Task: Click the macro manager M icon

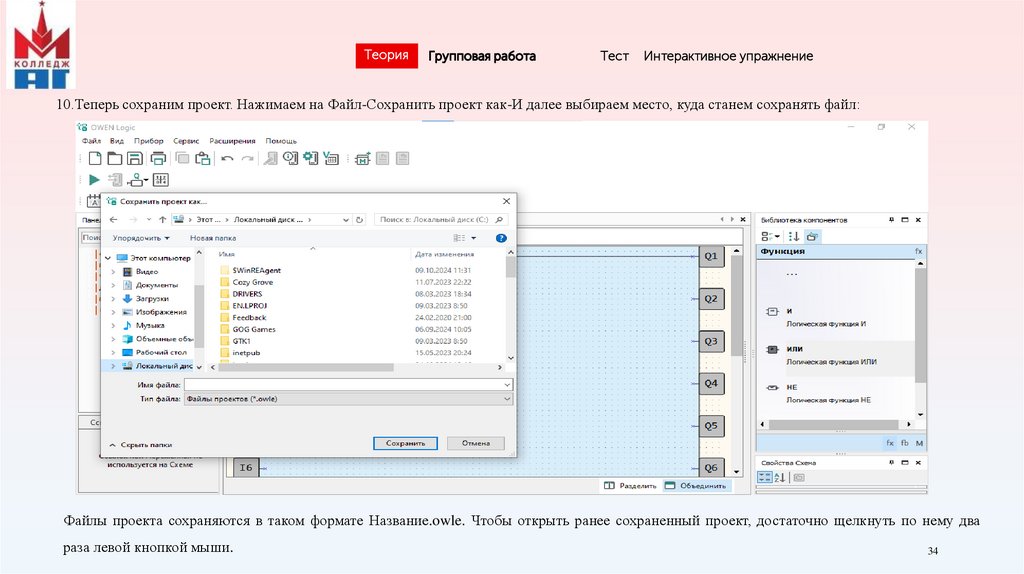Action: coord(362,158)
